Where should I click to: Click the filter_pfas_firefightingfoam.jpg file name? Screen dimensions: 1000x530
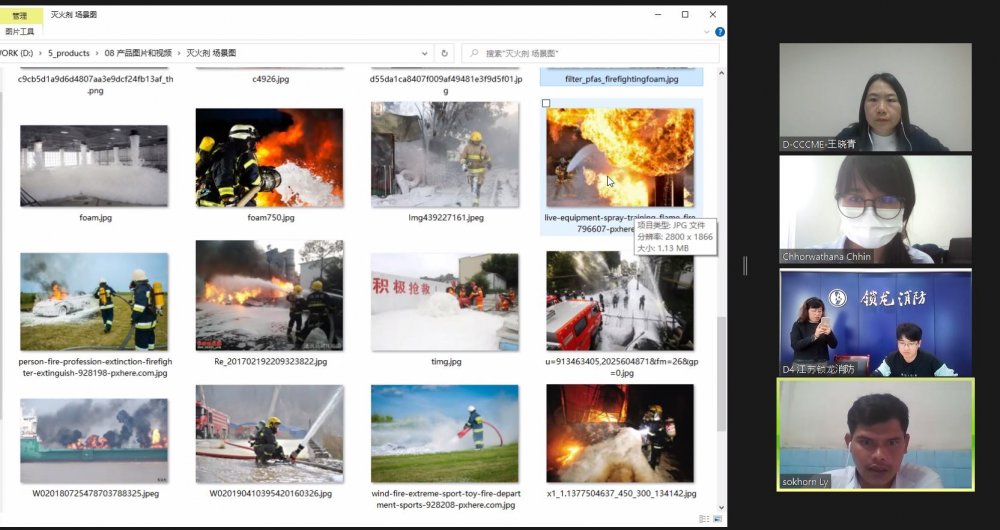(x=621, y=78)
